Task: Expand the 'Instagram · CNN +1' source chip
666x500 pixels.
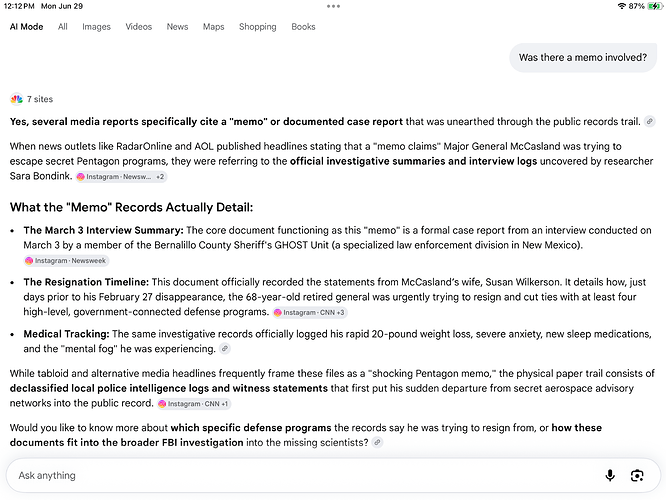Action: (194, 404)
